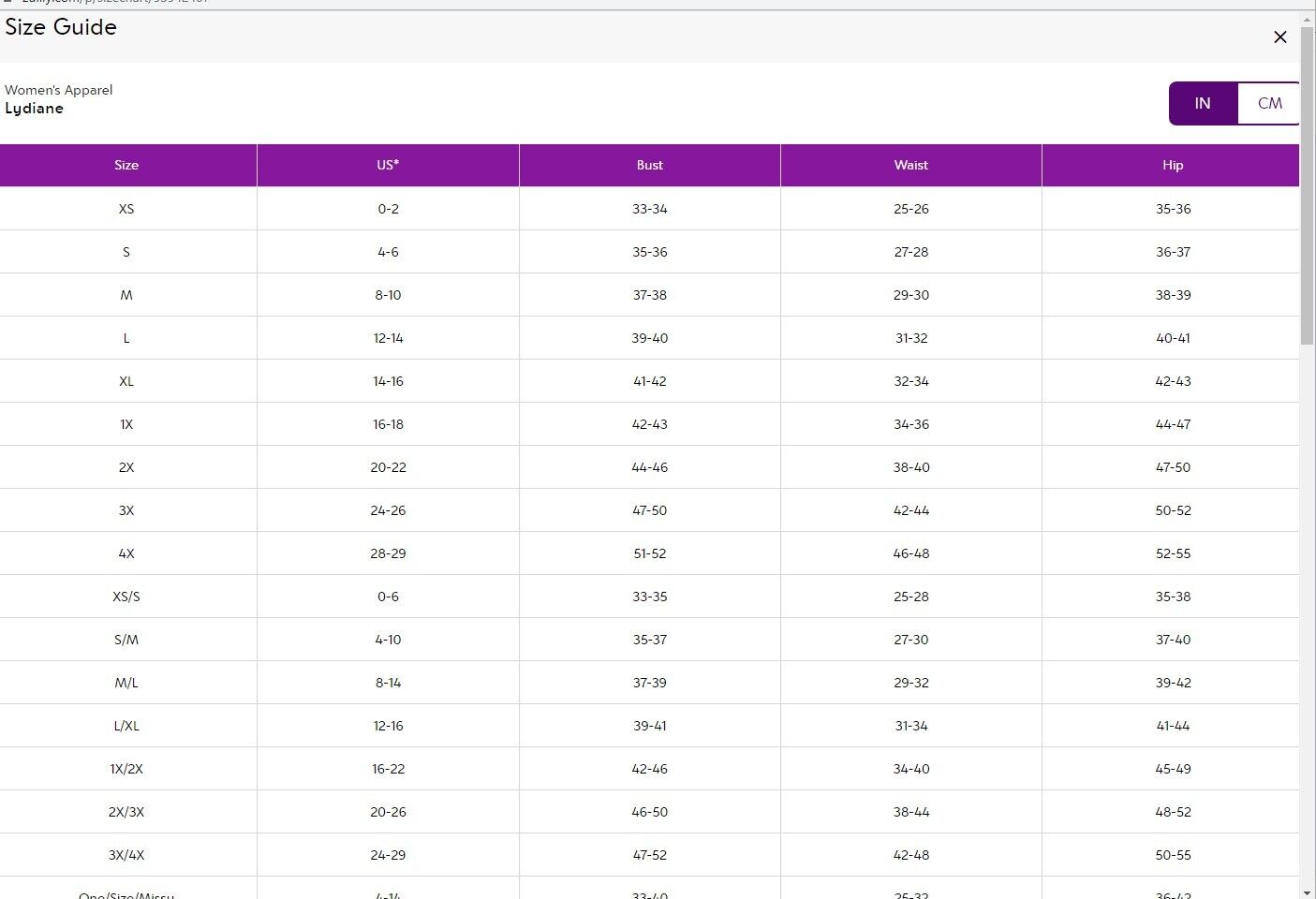Viewport: 1316px width, 899px height.
Task: Select the 1X size row label
Action: tap(126, 424)
